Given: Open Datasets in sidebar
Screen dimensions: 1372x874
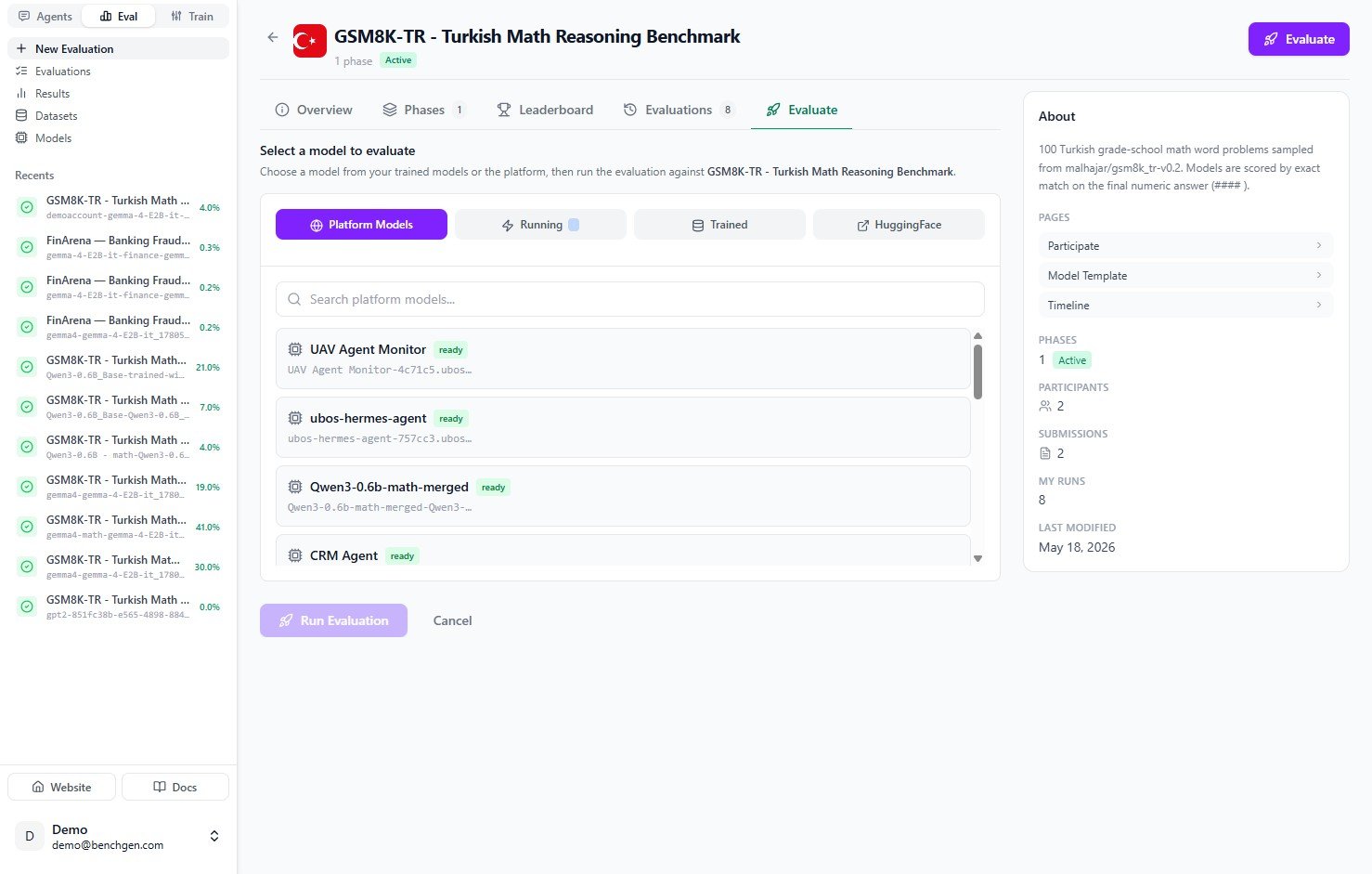Looking at the screenshot, I should pyautogui.click(x=118, y=115).
